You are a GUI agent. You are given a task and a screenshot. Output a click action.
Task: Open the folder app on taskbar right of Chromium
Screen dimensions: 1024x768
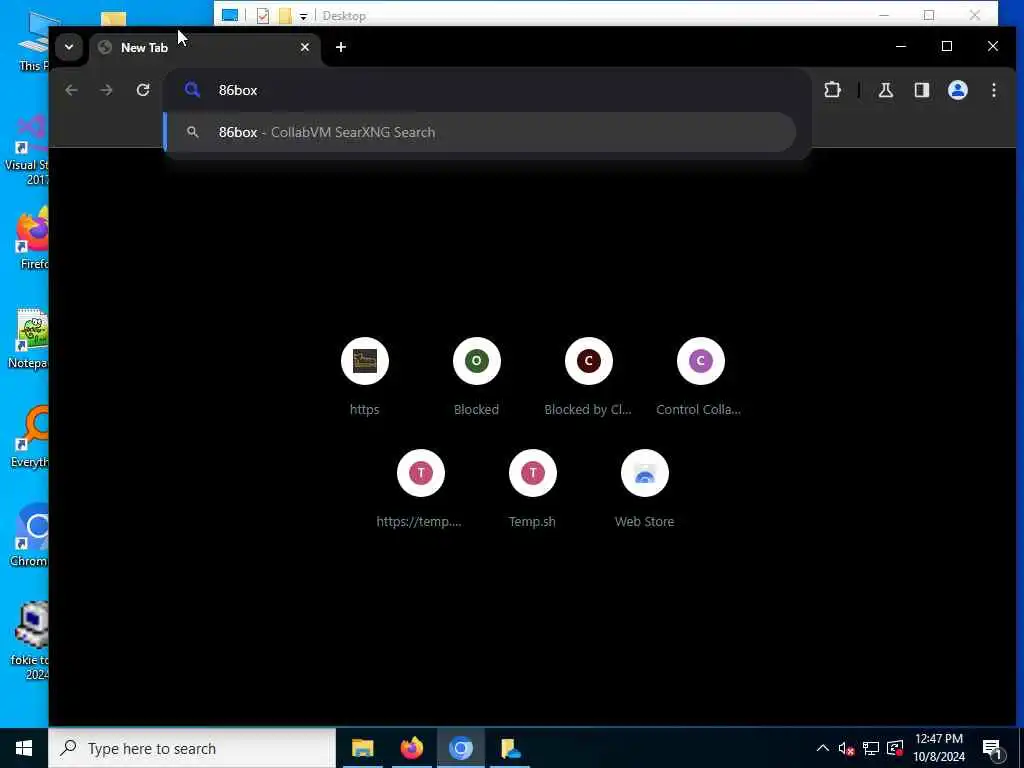click(510, 748)
